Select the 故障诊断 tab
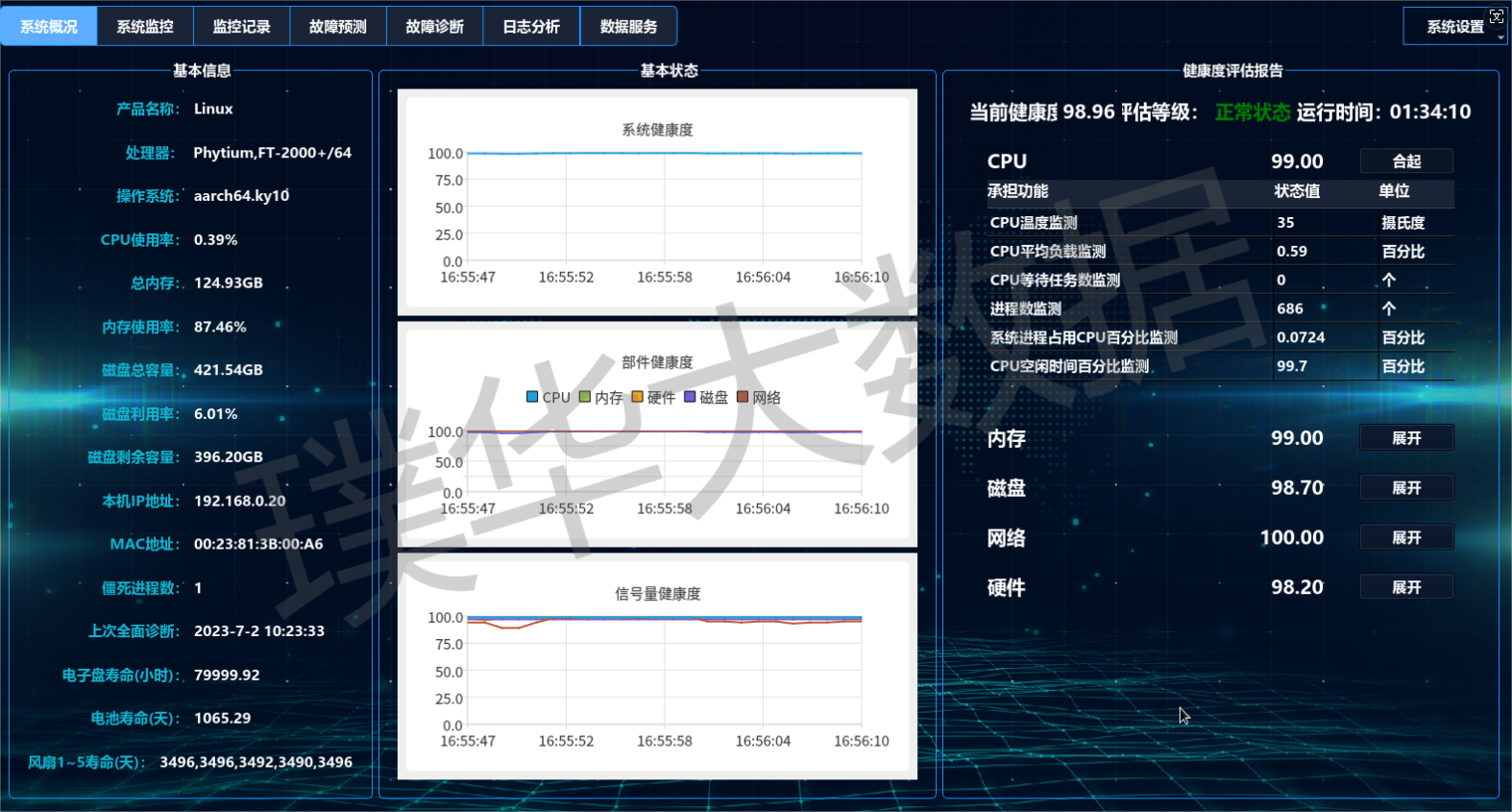Image resolution: width=1512 pixels, height=812 pixels. 434,26
